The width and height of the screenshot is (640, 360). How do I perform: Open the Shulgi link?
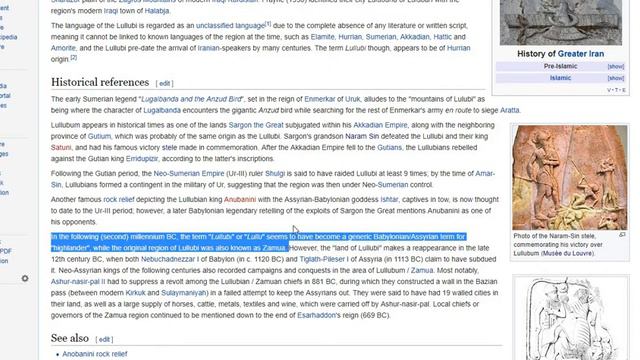(x=275, y=173)
